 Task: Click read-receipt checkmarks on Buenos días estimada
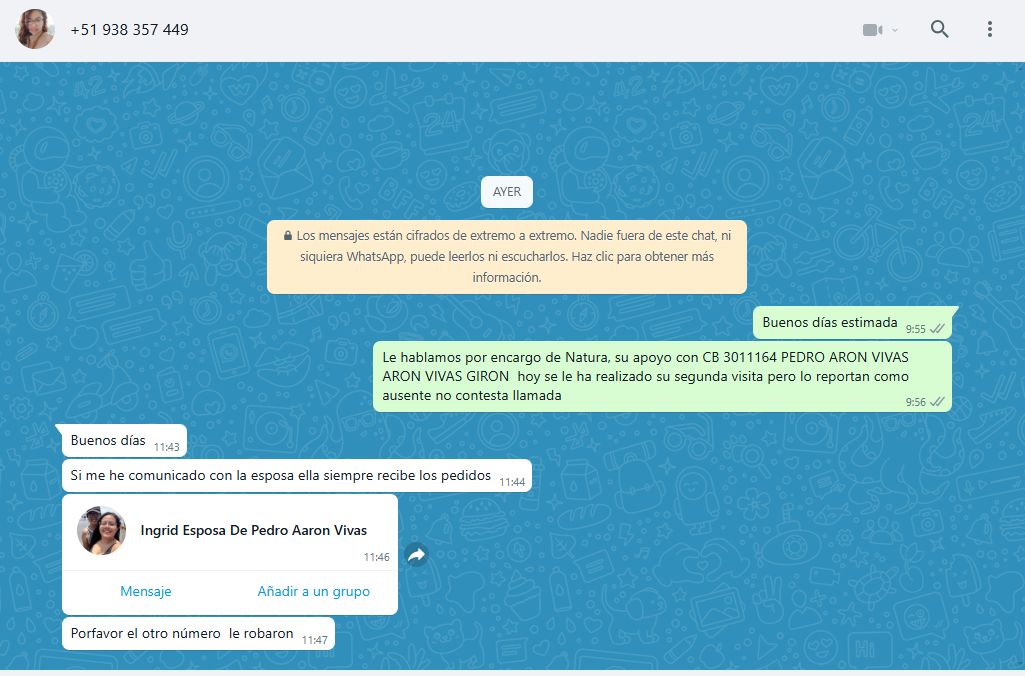(x=937, y=329)
